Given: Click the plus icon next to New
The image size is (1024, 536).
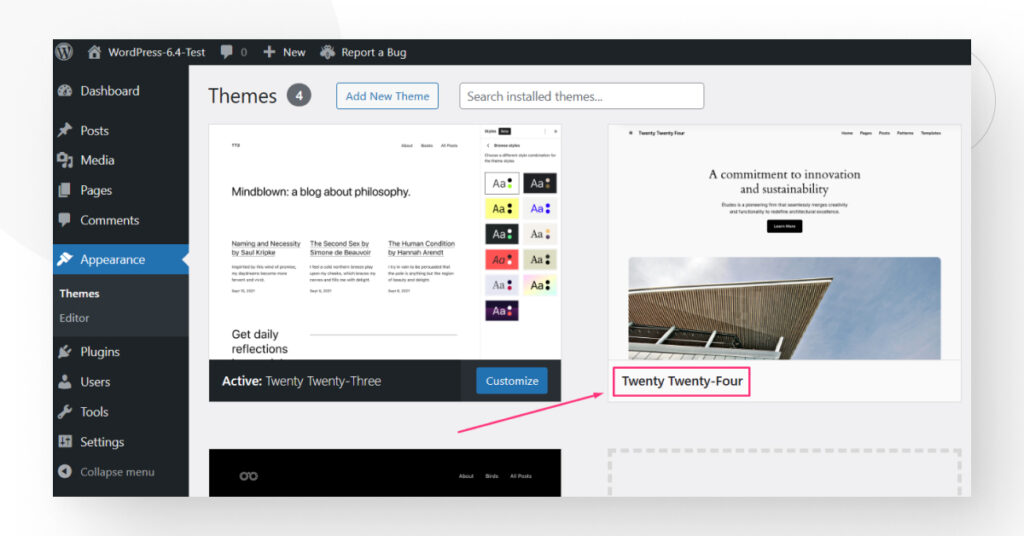Looking at the screenshot, I should pyautogui.click(x=269, y=52).
